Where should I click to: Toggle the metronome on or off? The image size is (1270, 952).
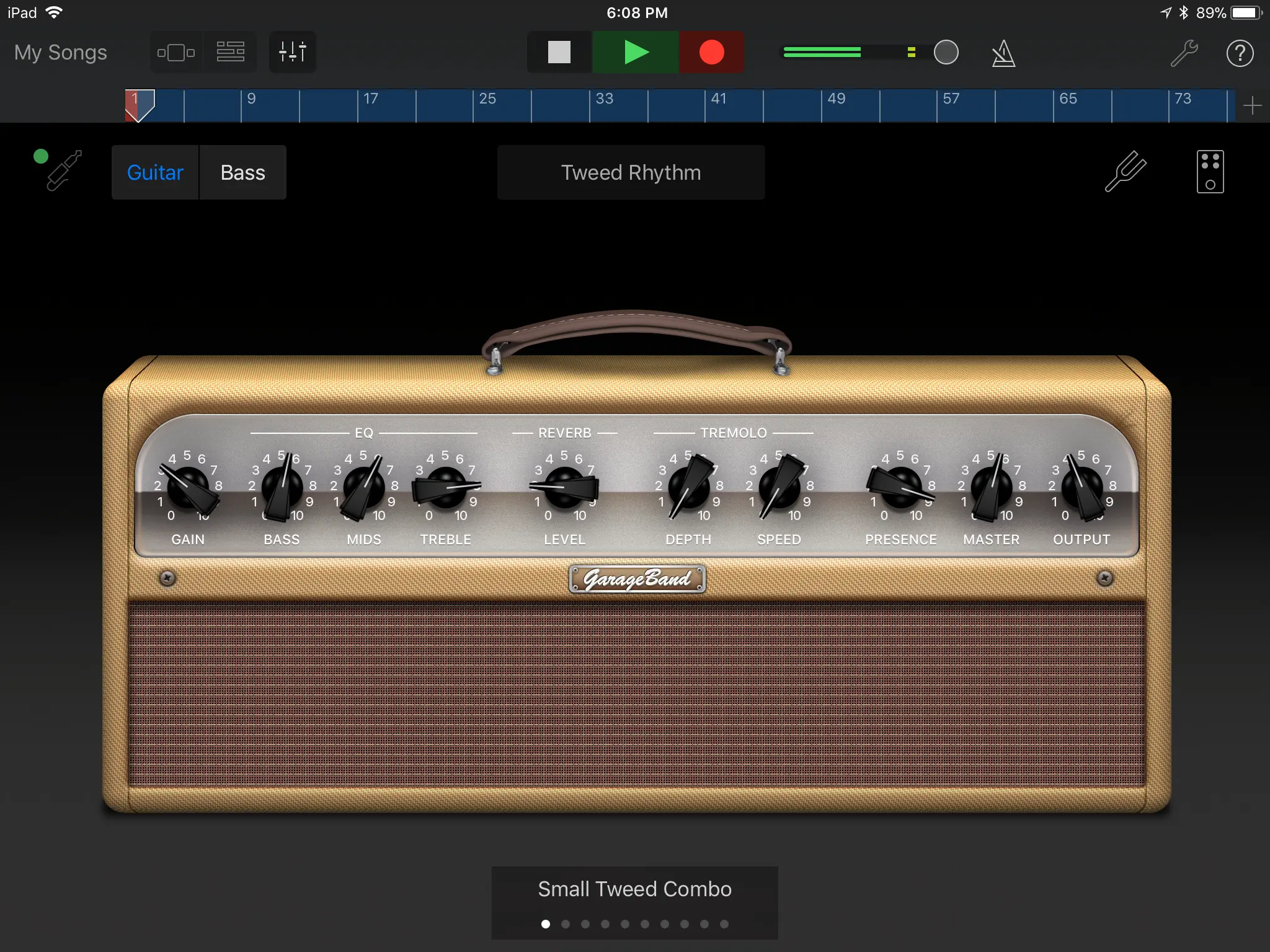(1003, 53)
